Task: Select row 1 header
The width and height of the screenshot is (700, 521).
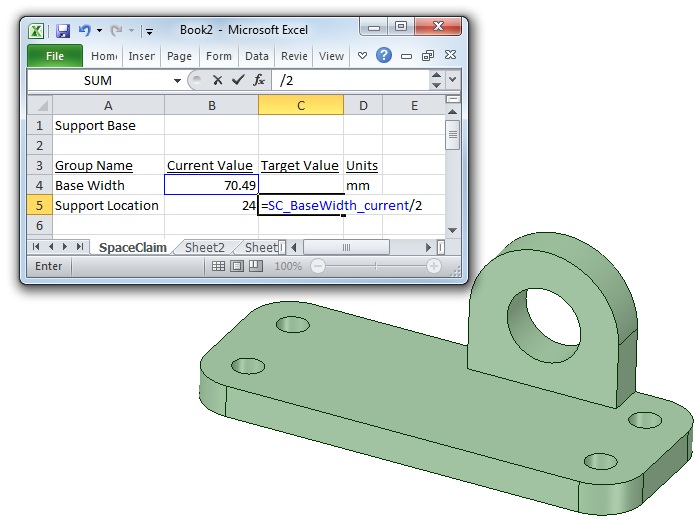Action: [40, 125]
